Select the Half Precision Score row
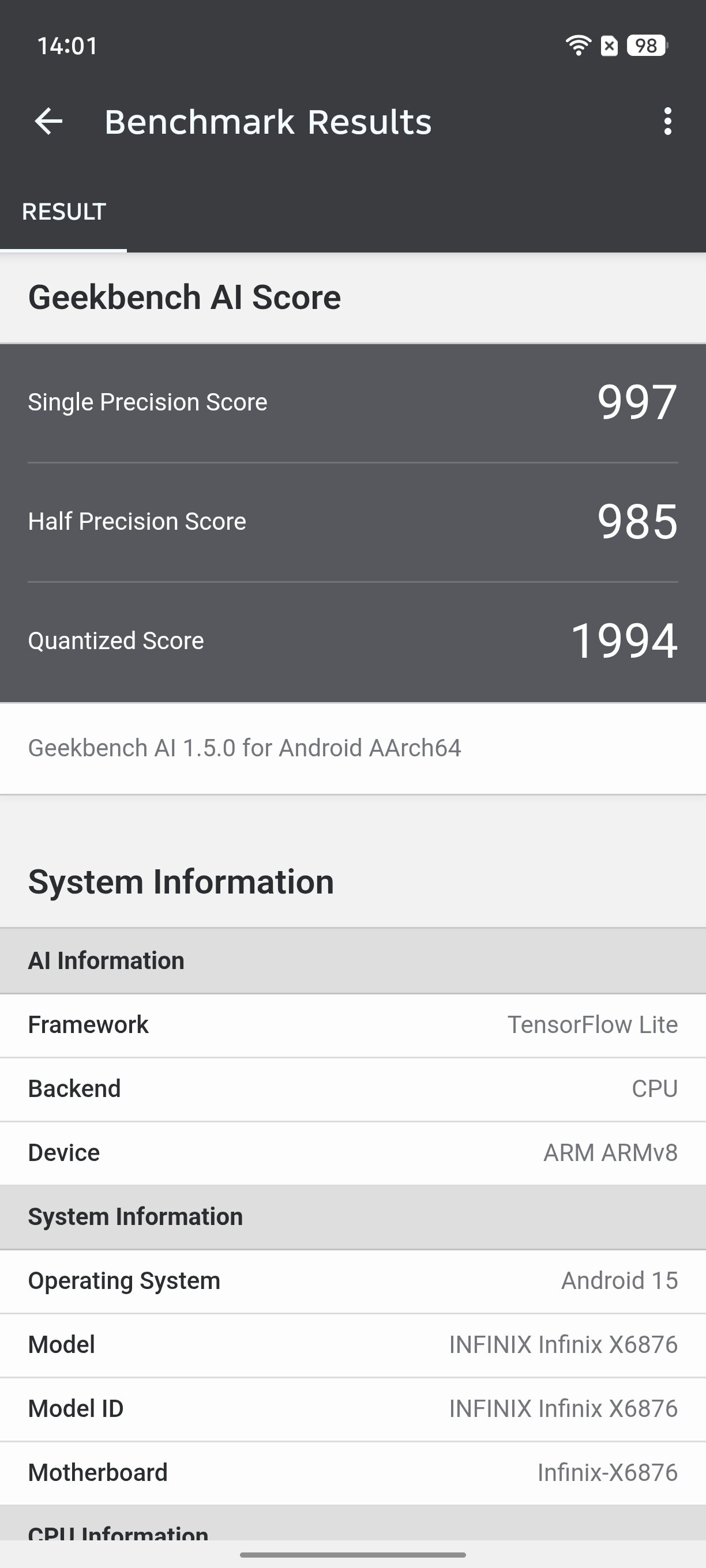Screen dimensions: 706x1568 352,522
